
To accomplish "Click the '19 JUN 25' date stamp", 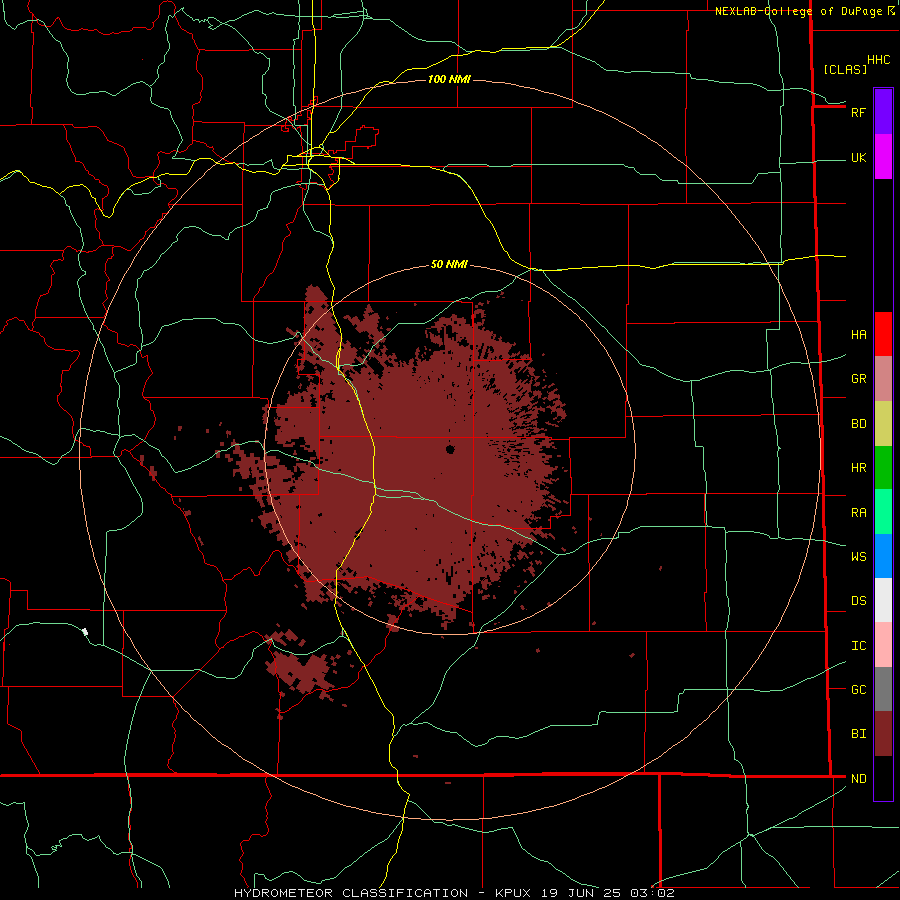I will pyautogui.click(x=580, y=893).
